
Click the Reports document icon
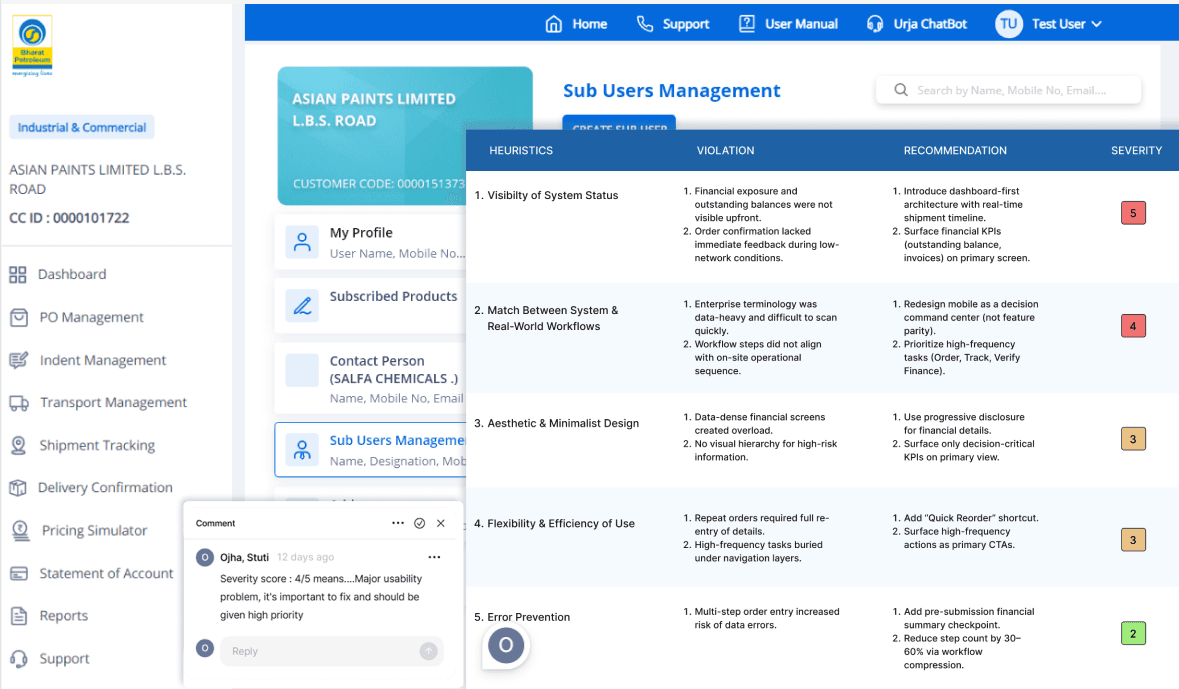click(x=19, y=616)
